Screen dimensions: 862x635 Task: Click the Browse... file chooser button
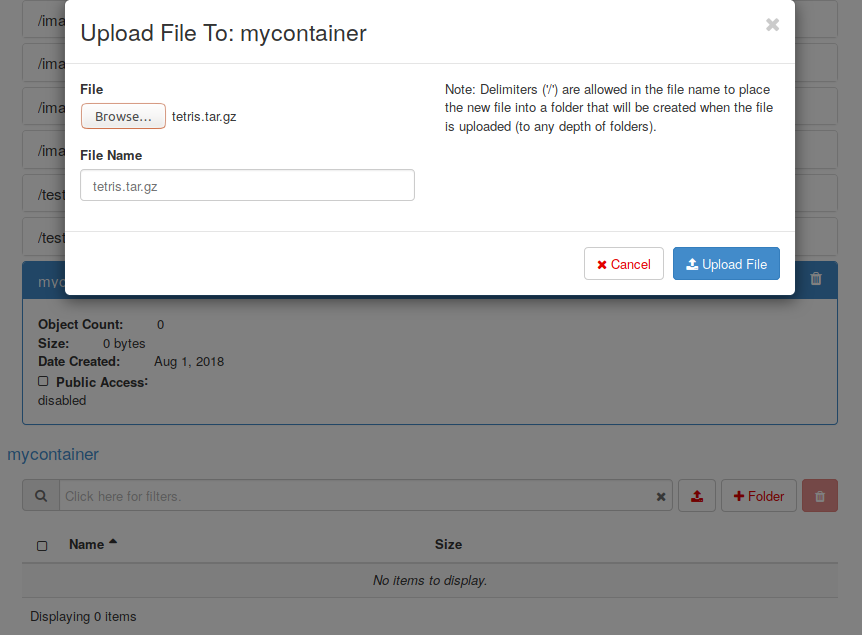123,117
